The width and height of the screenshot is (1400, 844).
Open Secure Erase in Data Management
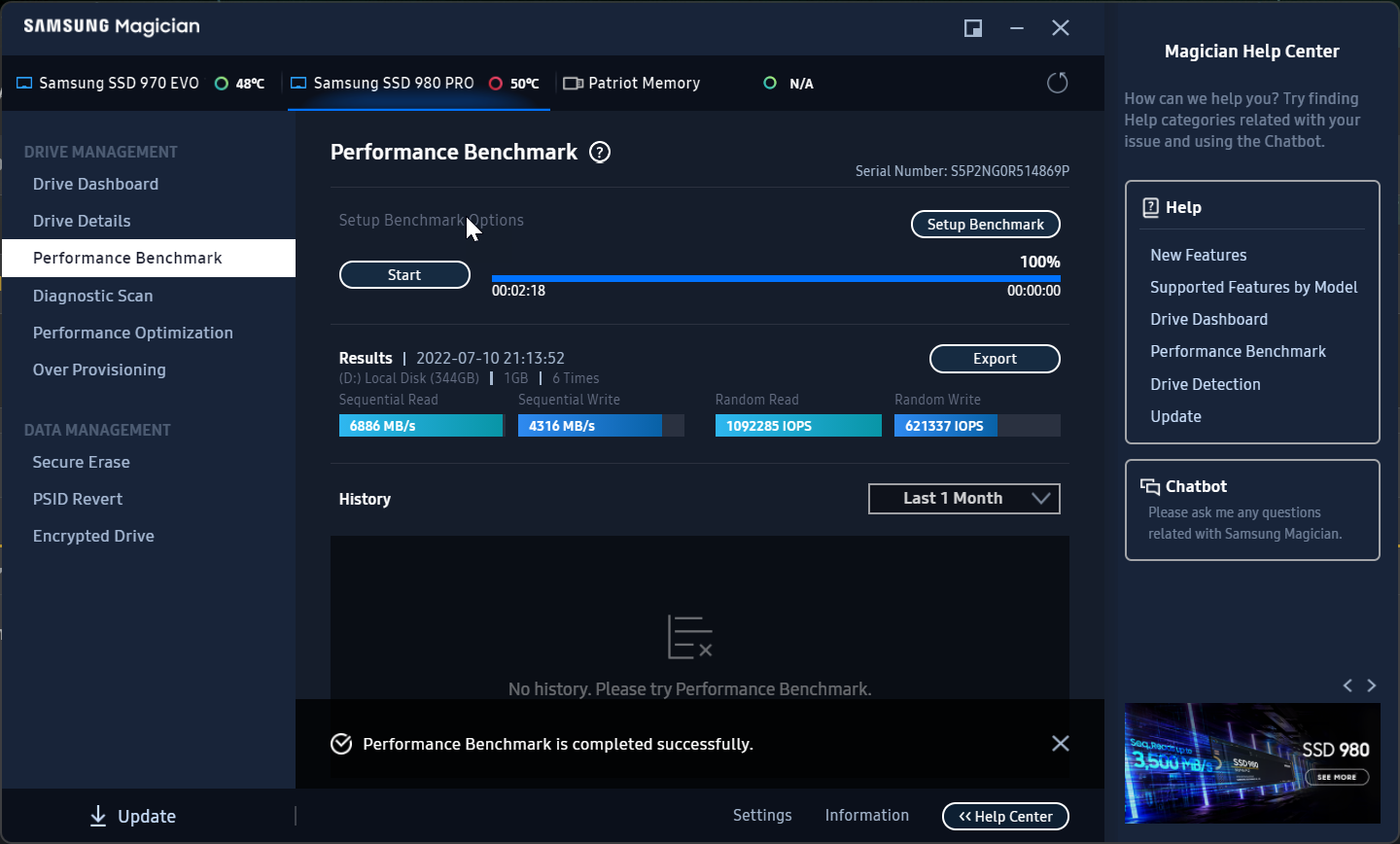click(x=82, y=462)
